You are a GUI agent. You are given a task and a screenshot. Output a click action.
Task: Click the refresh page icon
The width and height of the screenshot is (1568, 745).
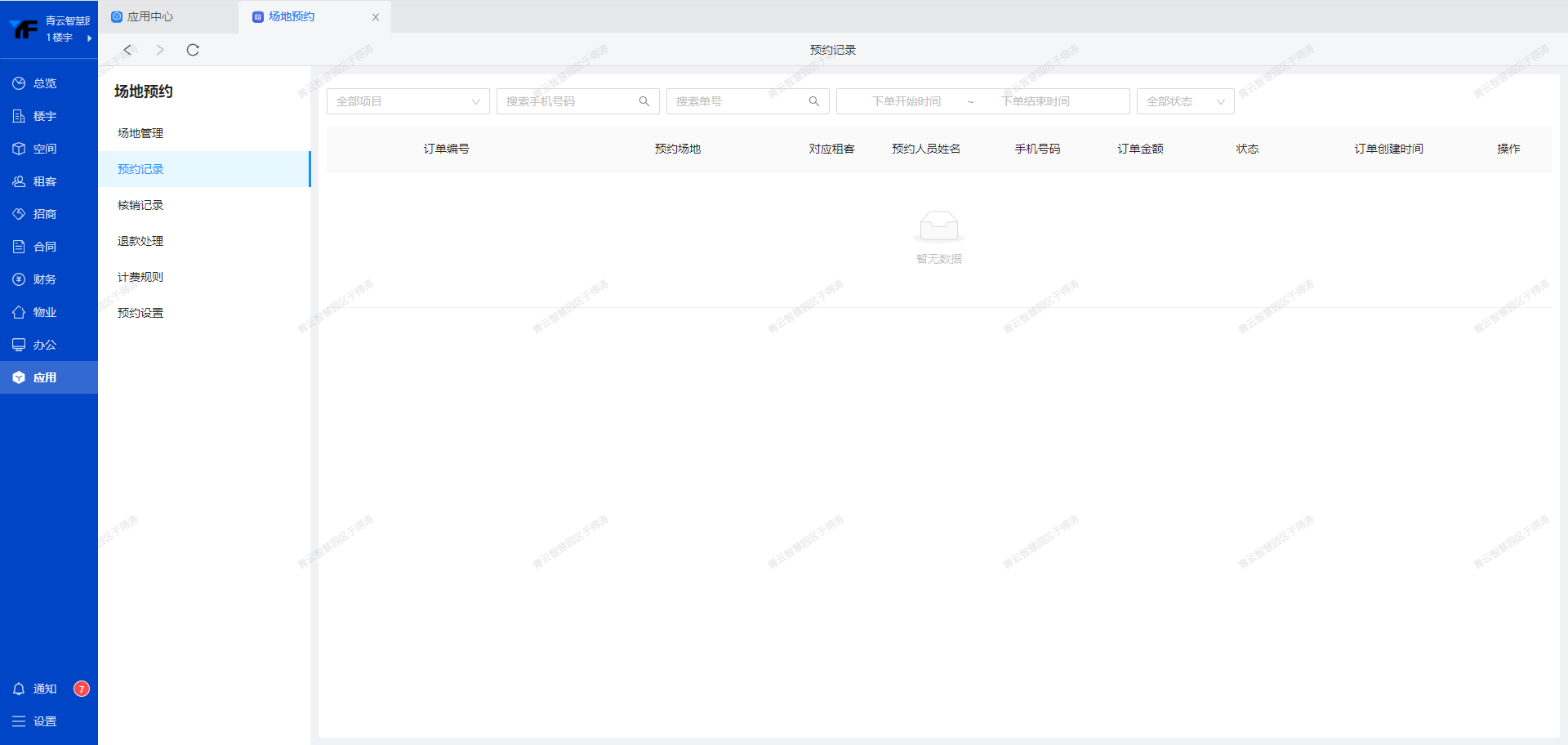tap(193, 50)
